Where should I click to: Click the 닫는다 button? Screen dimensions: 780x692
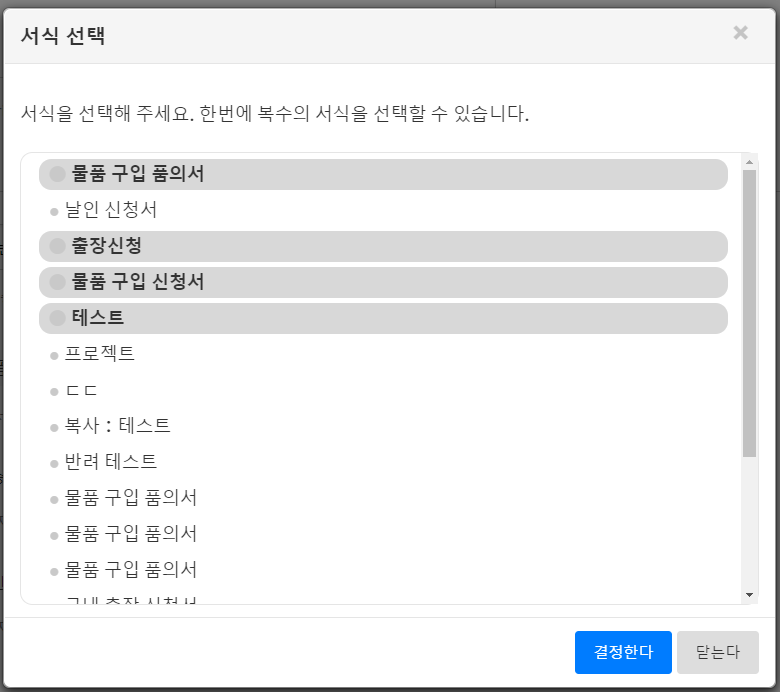click(x=717, y=652)
